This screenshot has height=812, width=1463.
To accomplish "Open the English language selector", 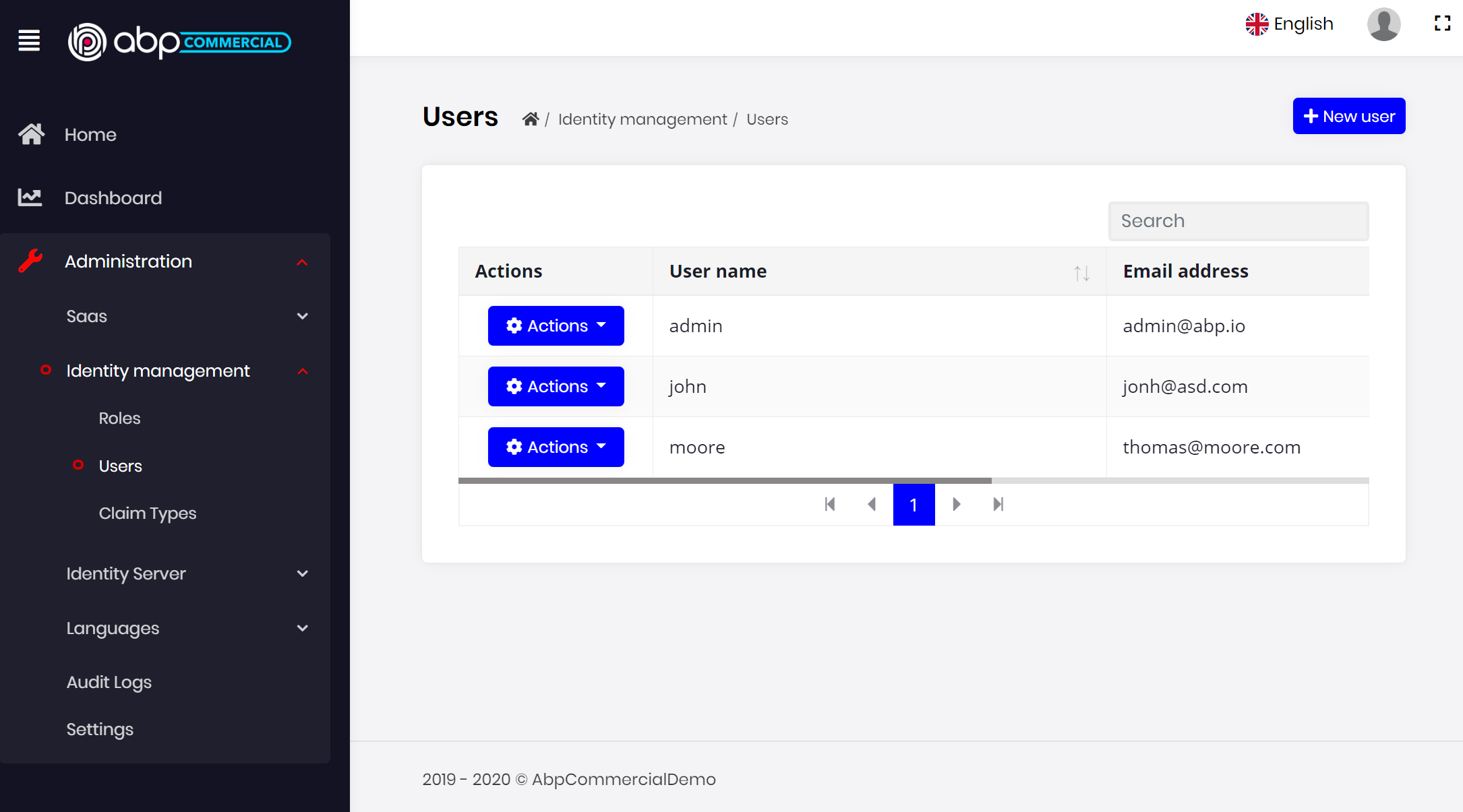I will (x=1289, y=24).
